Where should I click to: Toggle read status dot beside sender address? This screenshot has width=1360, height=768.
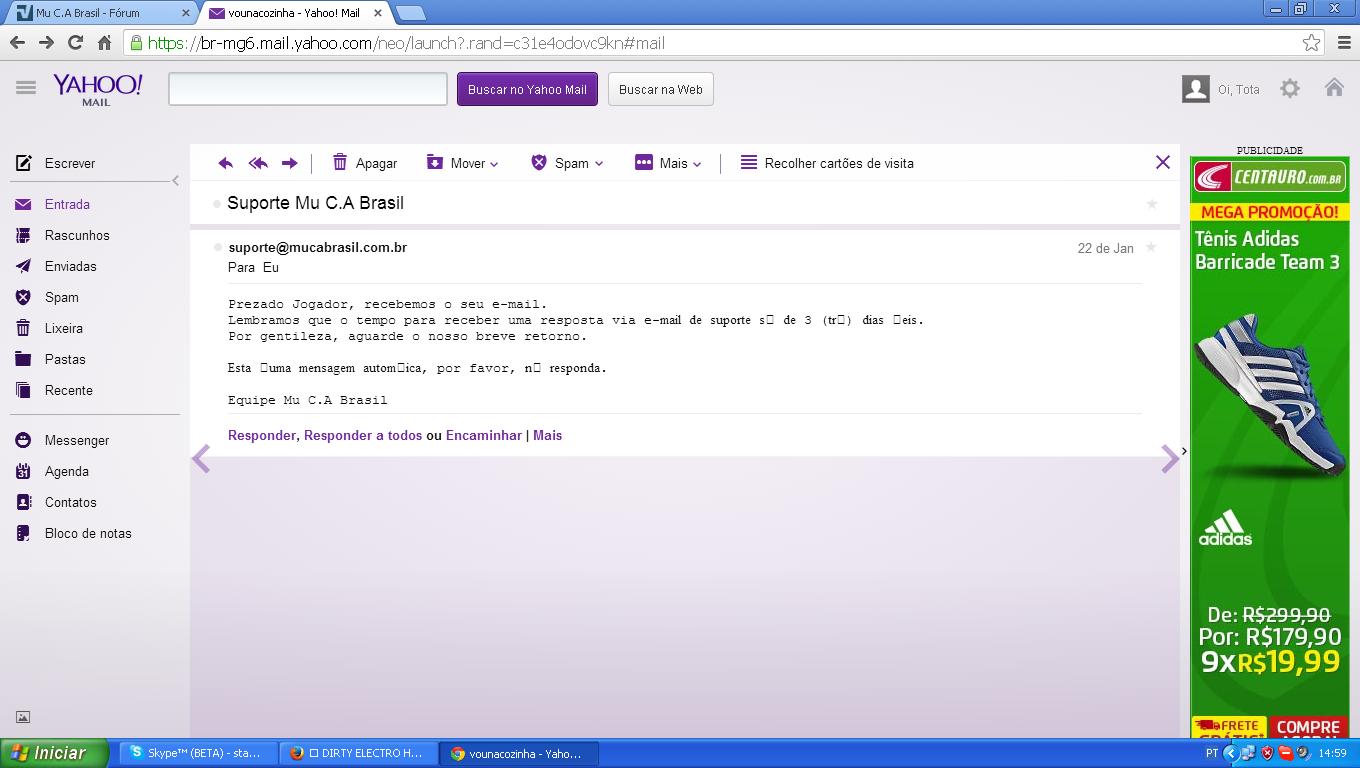[x=217, y=247]
